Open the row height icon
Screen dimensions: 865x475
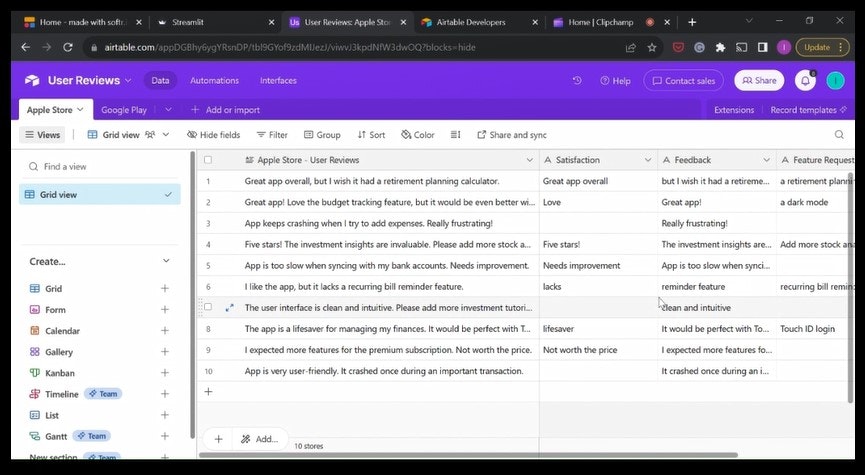click(456, 135)
